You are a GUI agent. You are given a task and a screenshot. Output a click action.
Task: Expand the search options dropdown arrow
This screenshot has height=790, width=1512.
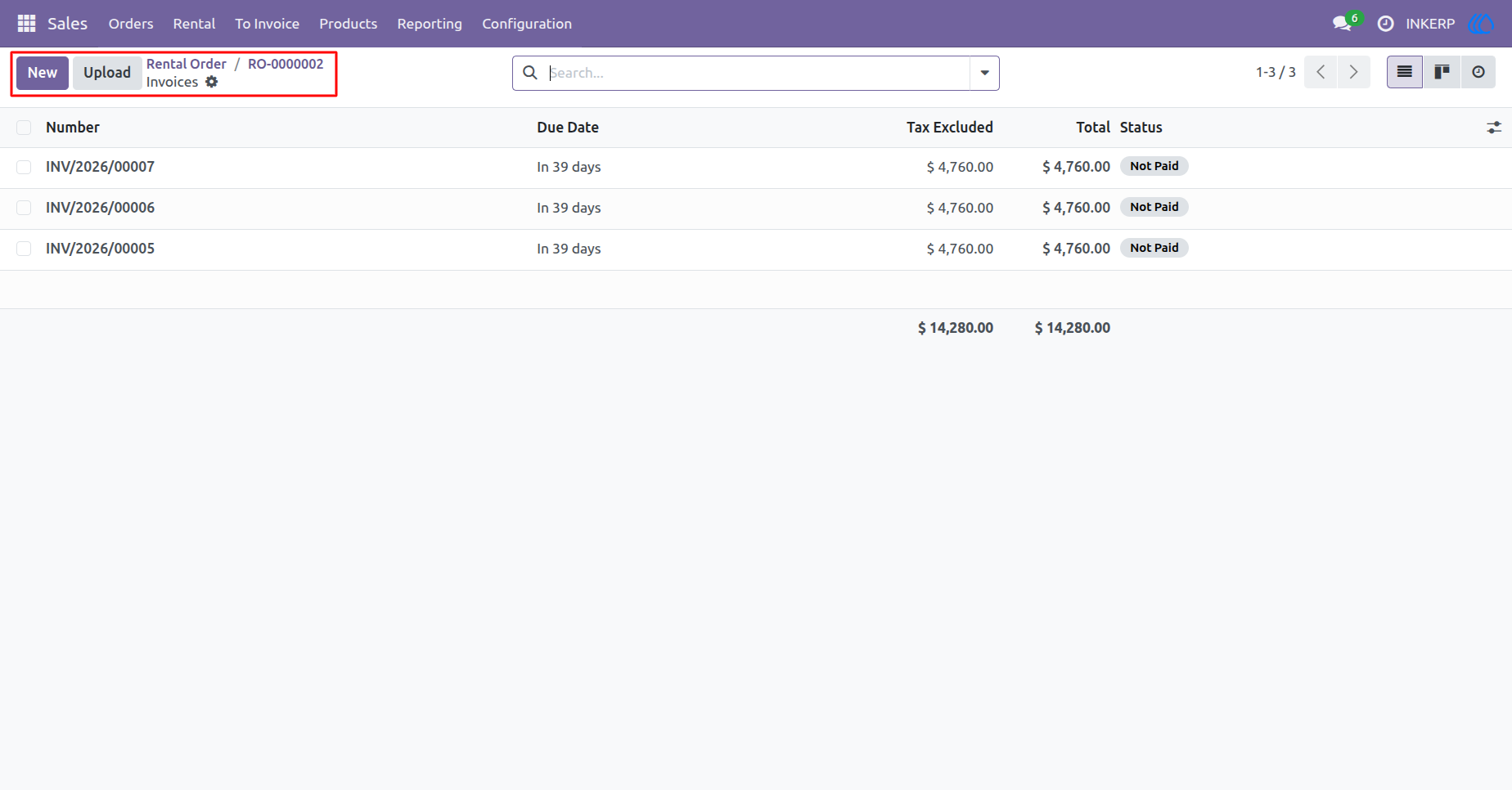click(984, 73)
